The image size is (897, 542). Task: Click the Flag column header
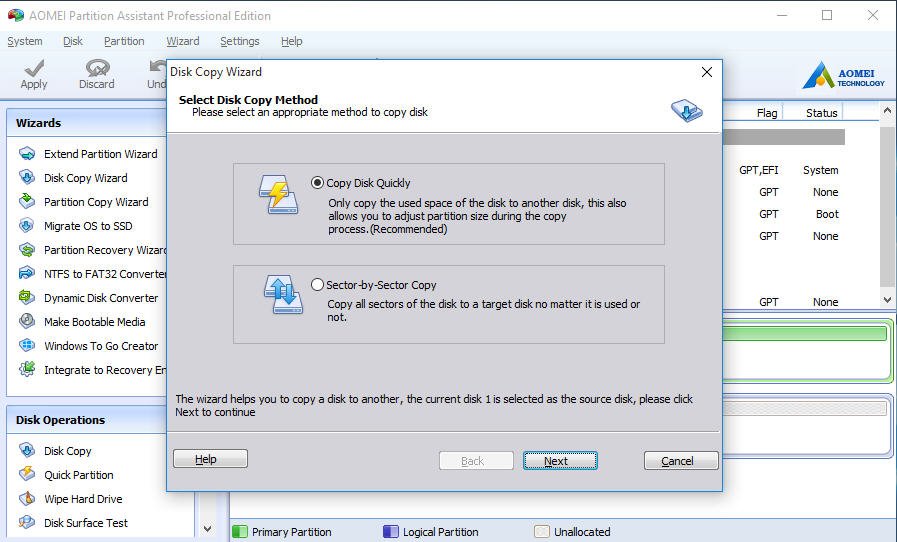[767, 113]
